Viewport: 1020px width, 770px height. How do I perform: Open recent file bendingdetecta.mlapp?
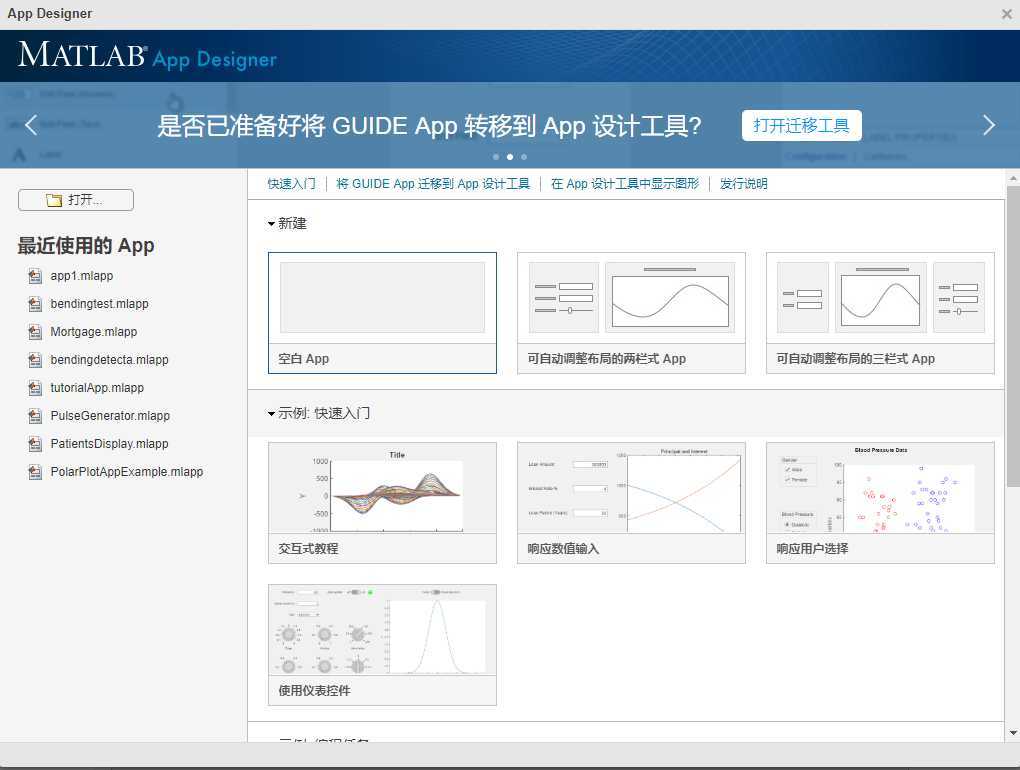pos(109,360)
